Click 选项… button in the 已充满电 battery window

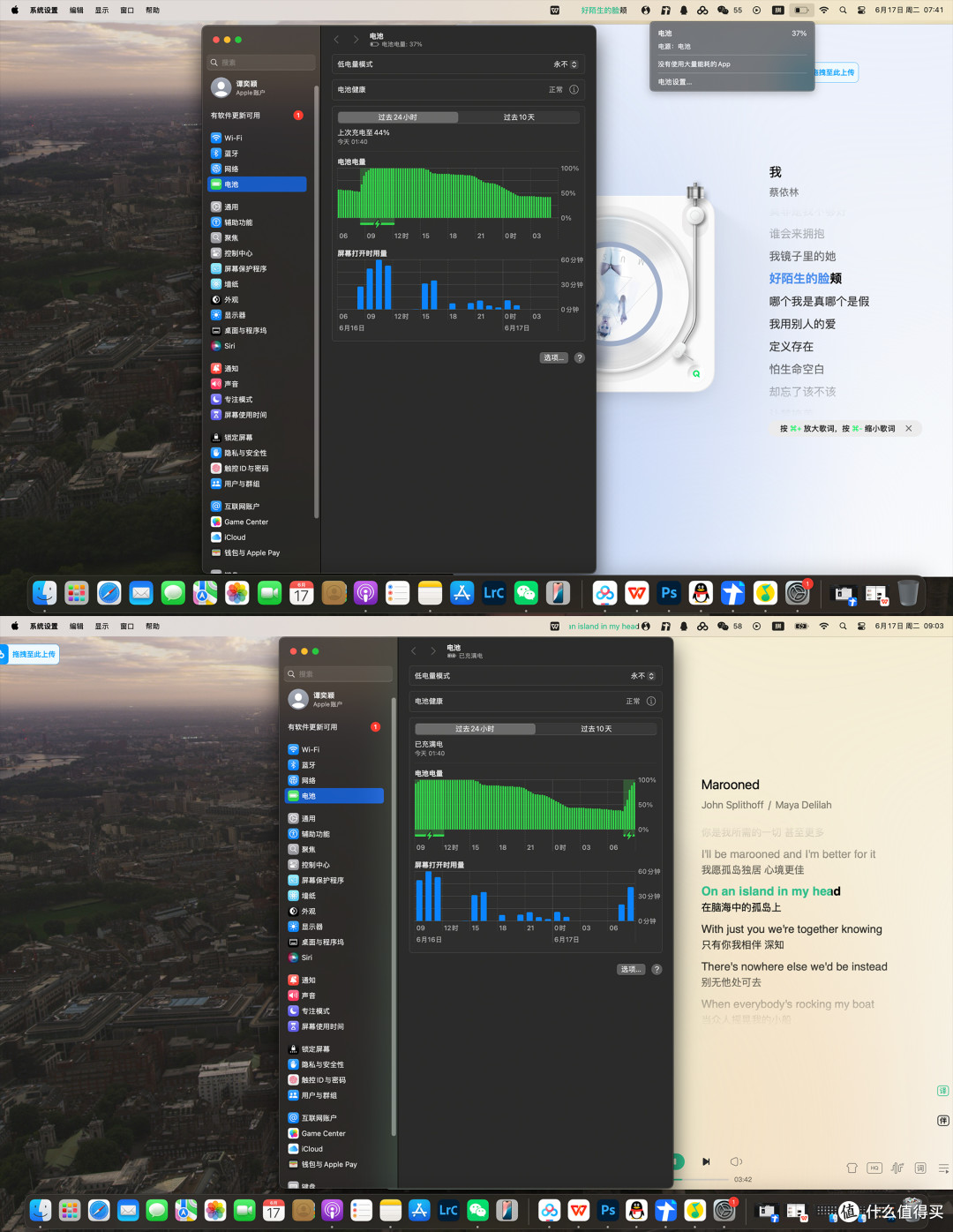click(631, 969)
